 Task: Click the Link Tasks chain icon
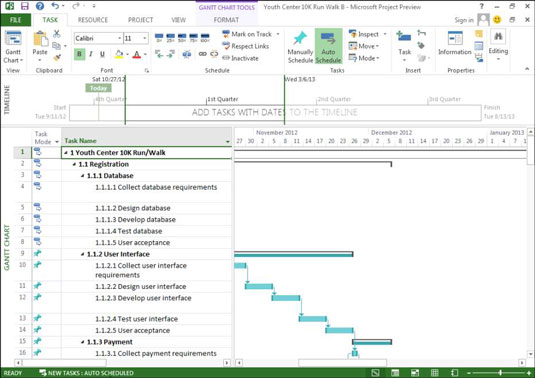[x=203, y=54]
